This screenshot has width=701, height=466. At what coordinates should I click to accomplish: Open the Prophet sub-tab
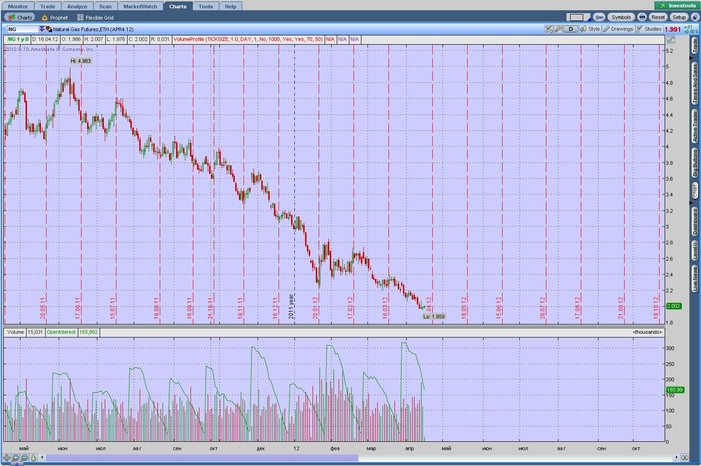[55, 17]
